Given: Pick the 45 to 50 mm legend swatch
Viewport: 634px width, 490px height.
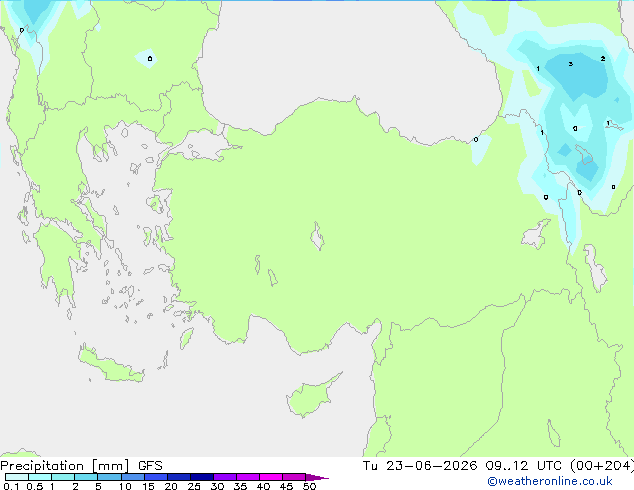Looking at the screenshot, I should point(294,477).
